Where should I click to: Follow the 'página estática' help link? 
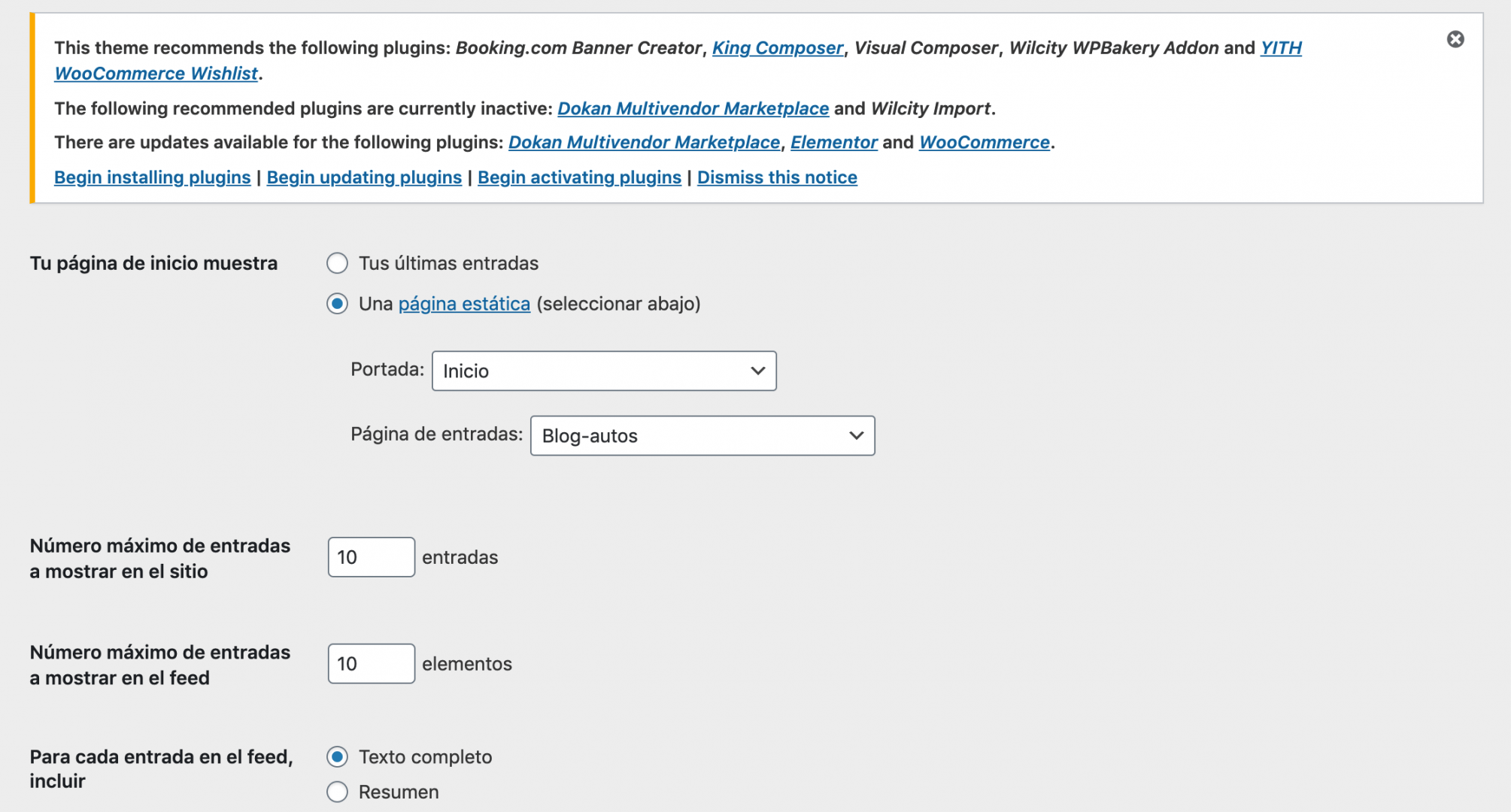click(x=464, y=304)
